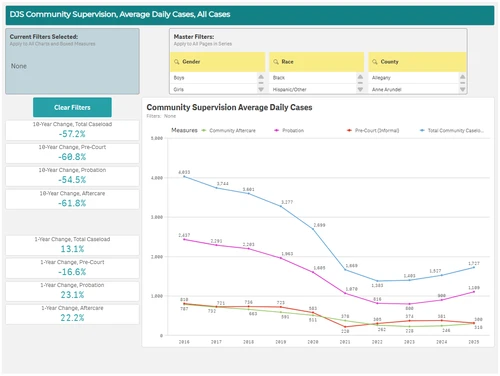Click the 2,000 y-axis label
This screenshot has width=500, height=376.
[x=157, y=257]
